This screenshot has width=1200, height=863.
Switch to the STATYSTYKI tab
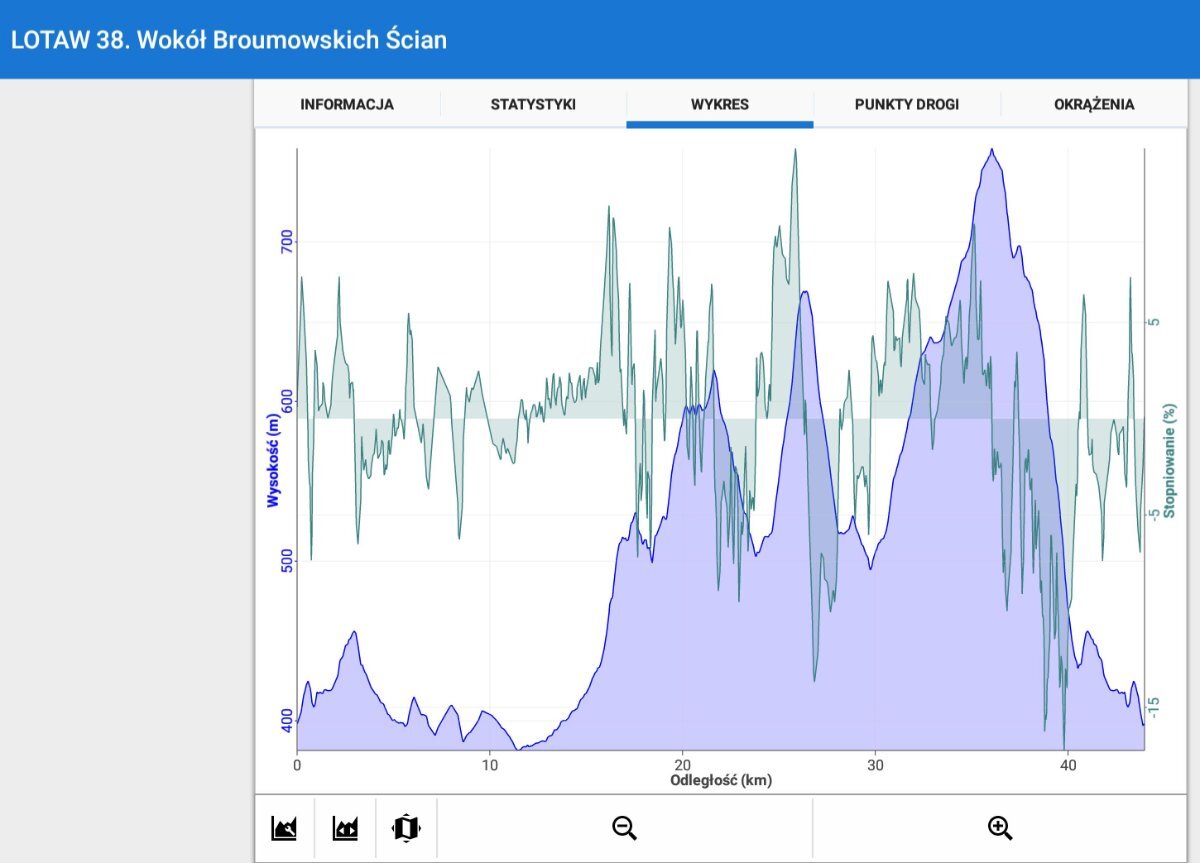pos(533,104)
